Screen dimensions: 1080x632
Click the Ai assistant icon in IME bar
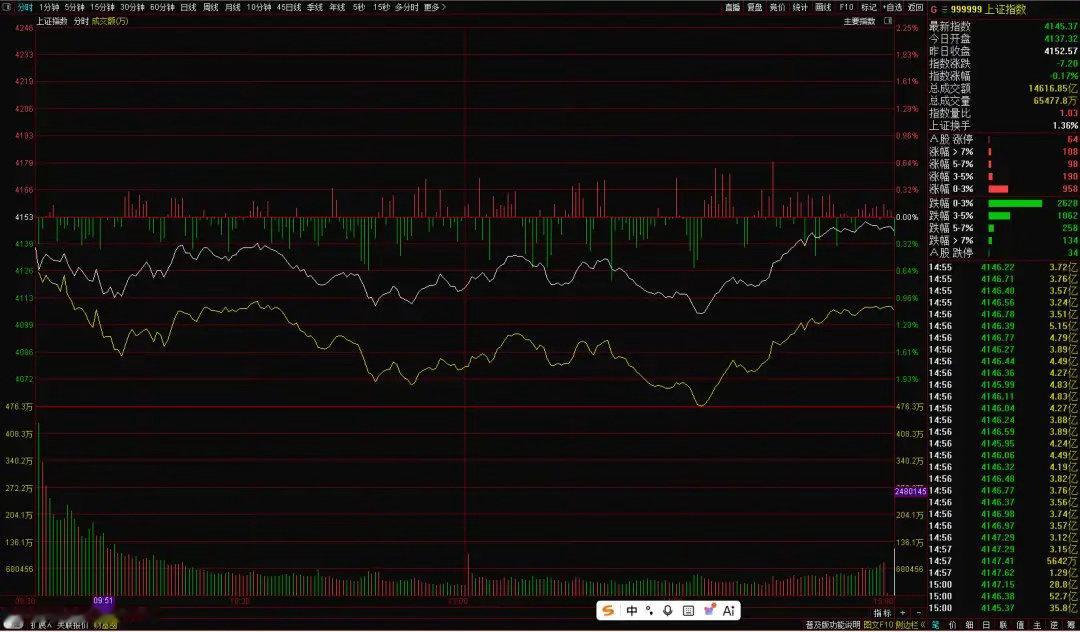tap(729, 611)
